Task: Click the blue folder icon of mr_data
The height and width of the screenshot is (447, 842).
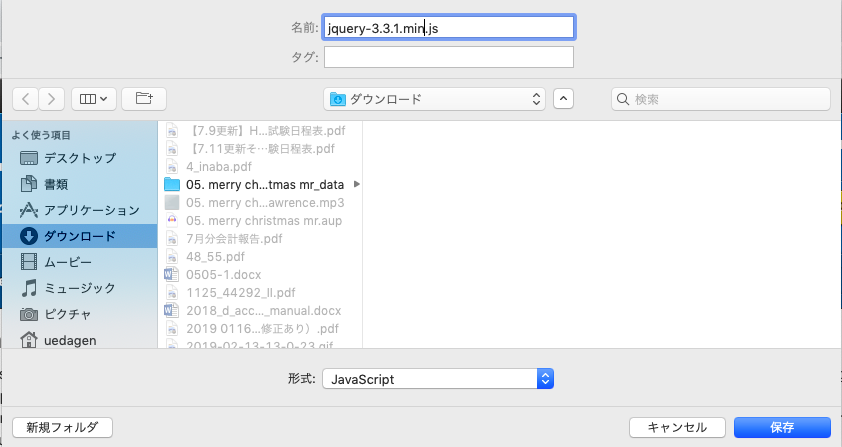Action: pyautogui.click(x=172, y=184)
